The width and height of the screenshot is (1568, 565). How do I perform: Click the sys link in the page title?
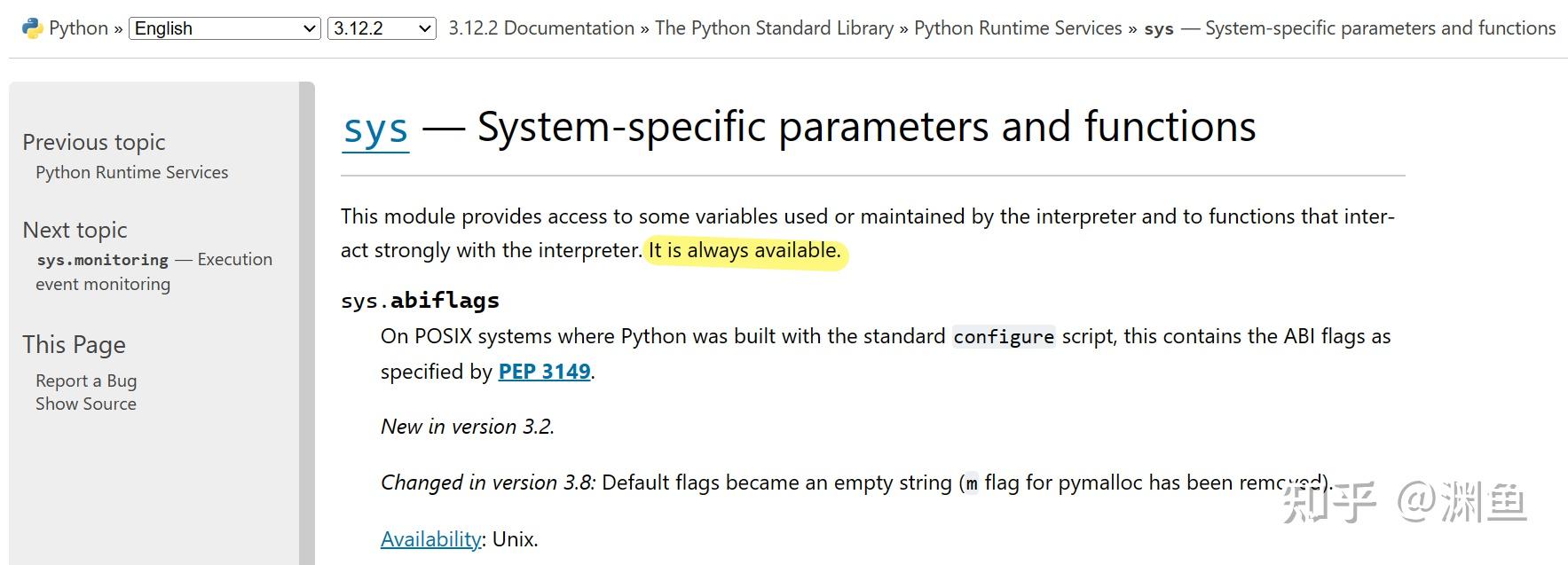click(374, 127)
